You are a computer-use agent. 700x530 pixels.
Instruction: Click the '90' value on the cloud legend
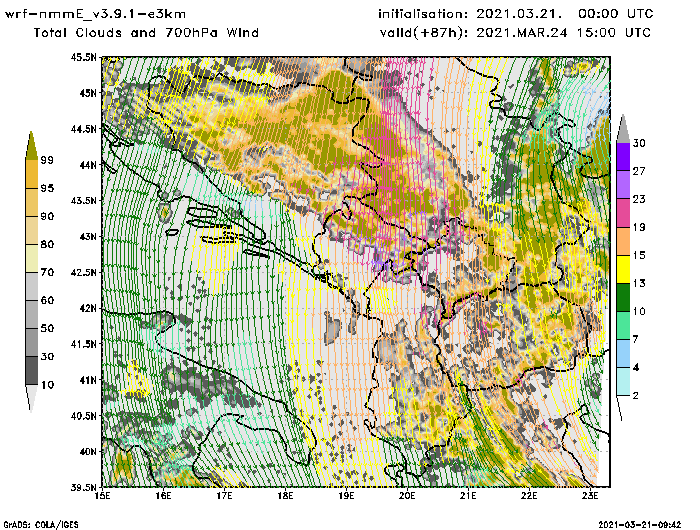click(47, 216)
